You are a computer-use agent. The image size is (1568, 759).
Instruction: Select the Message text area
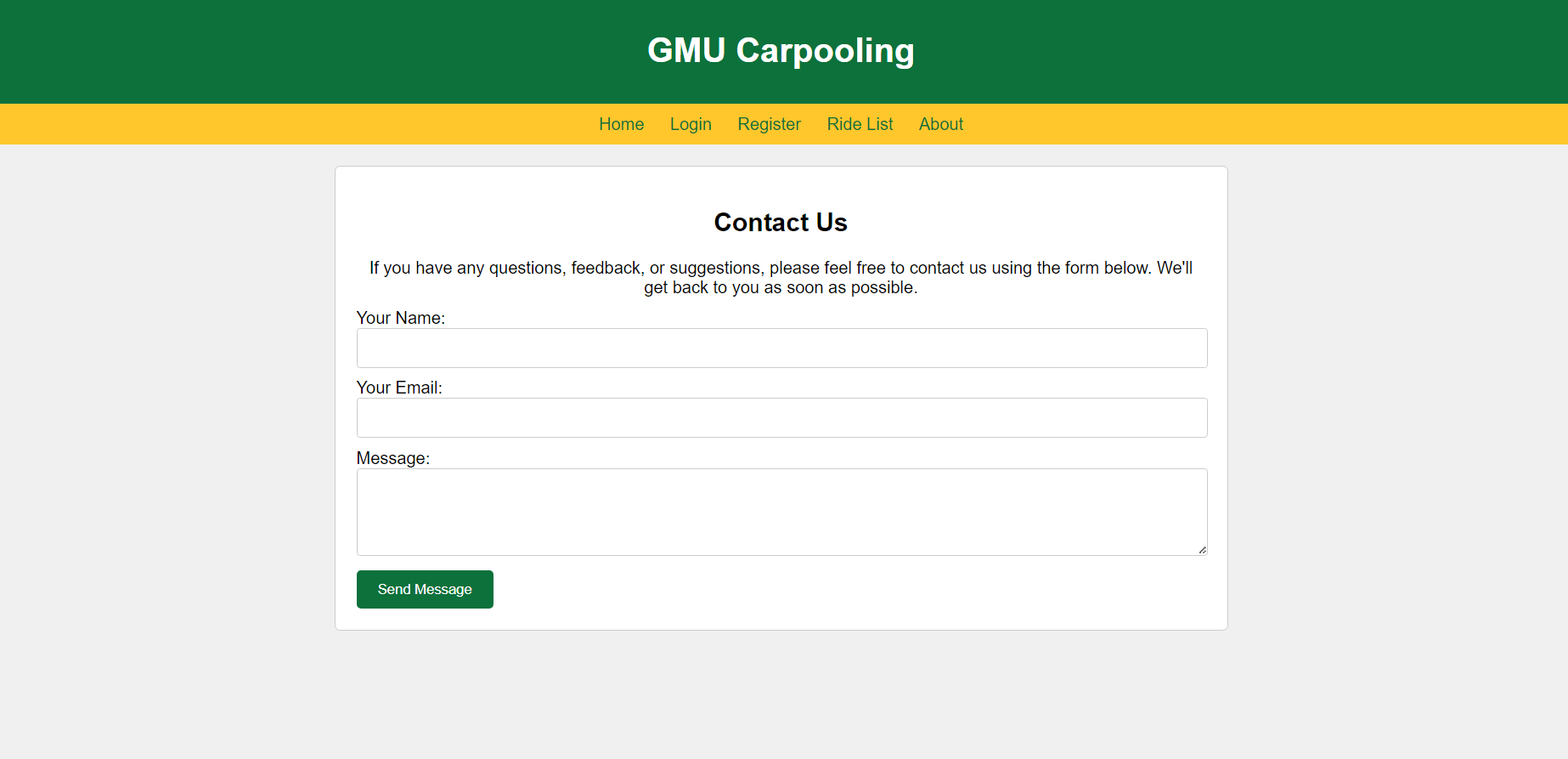[x=781, y=512]
